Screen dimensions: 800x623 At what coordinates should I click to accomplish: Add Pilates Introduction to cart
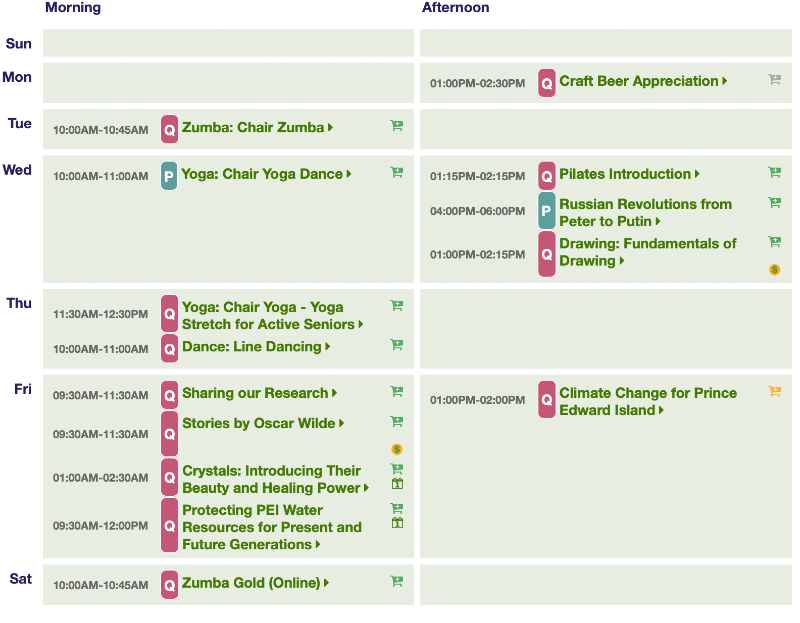(774, 172)
